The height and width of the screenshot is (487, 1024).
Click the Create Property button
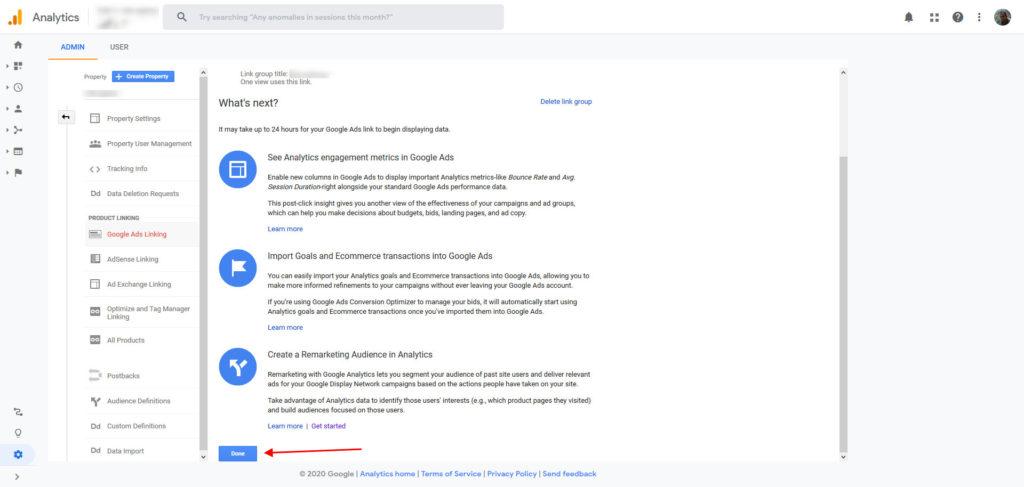tap(143, 76)
